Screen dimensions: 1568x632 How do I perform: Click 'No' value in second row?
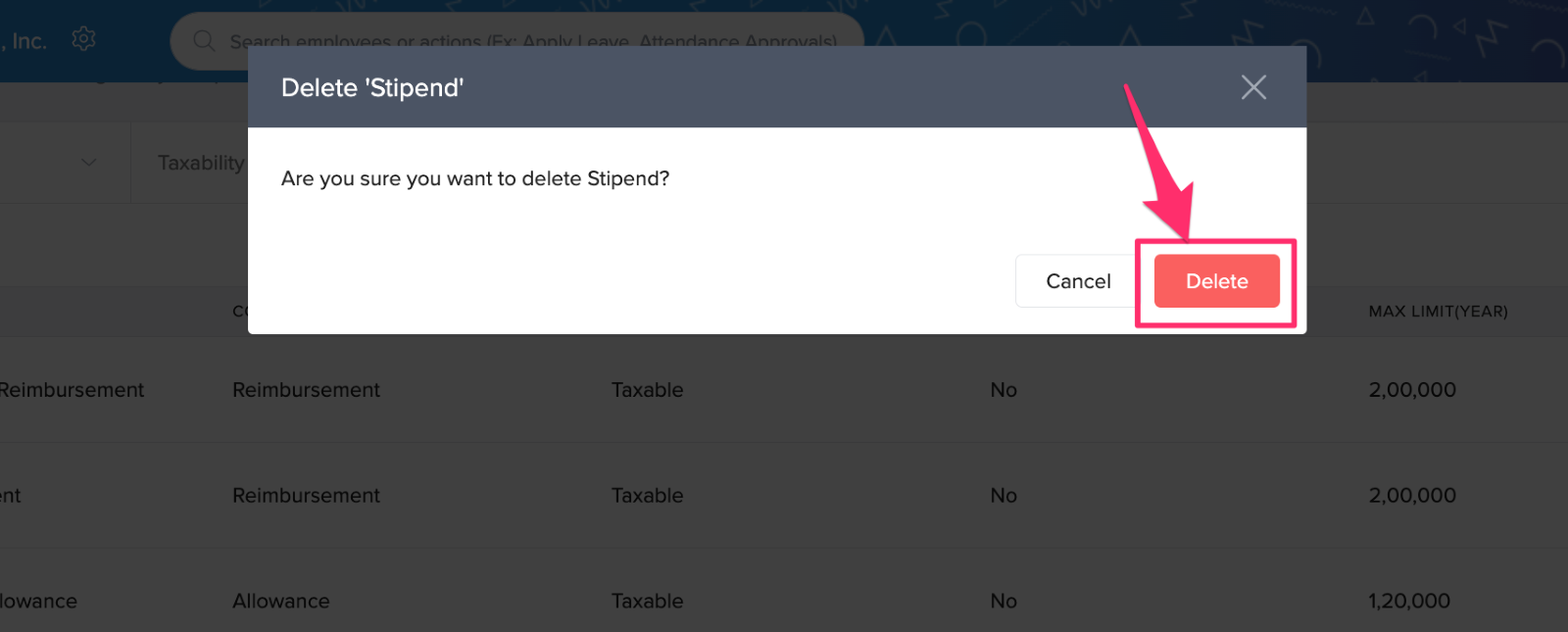coord(1003,496)
